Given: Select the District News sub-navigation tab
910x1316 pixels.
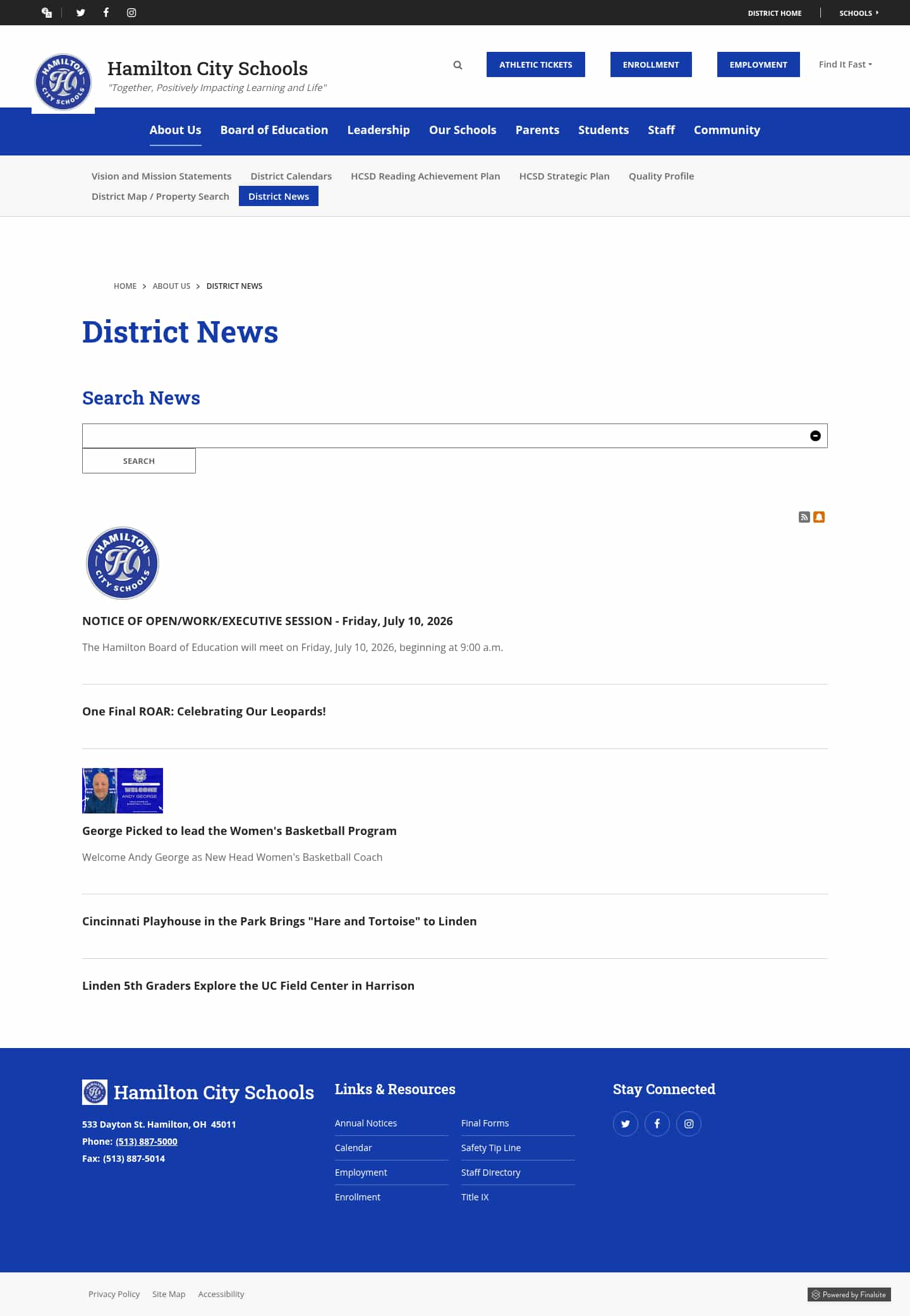Looking at the screenshot, I should click(x=279, y=197).
